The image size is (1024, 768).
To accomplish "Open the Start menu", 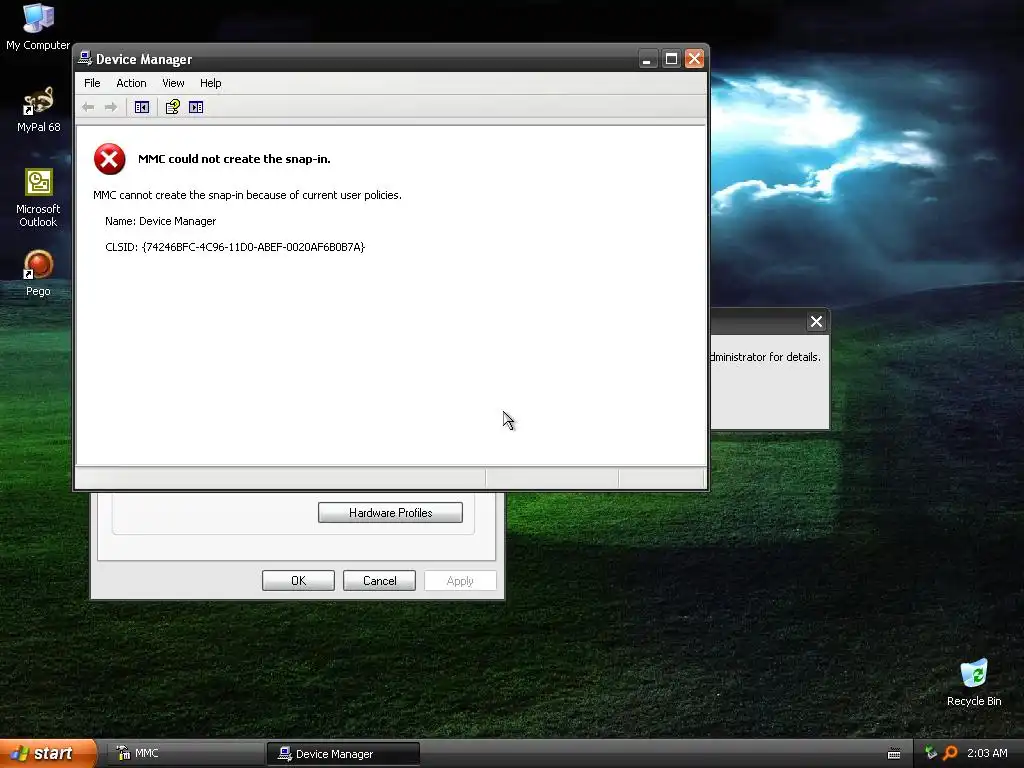I will [48, 754].
